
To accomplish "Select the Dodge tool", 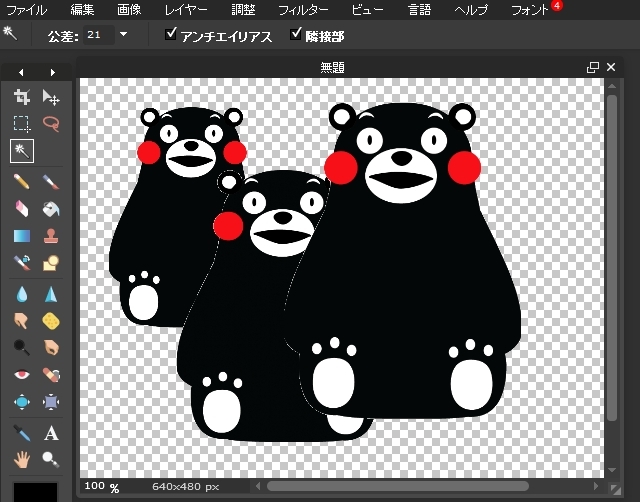I will pyautogui.click(x=22, y=347).
